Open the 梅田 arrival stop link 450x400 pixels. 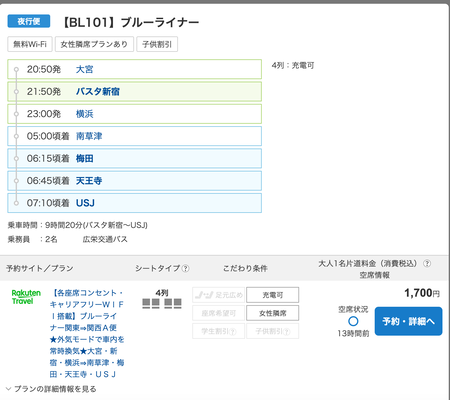(x=85, y=158)
